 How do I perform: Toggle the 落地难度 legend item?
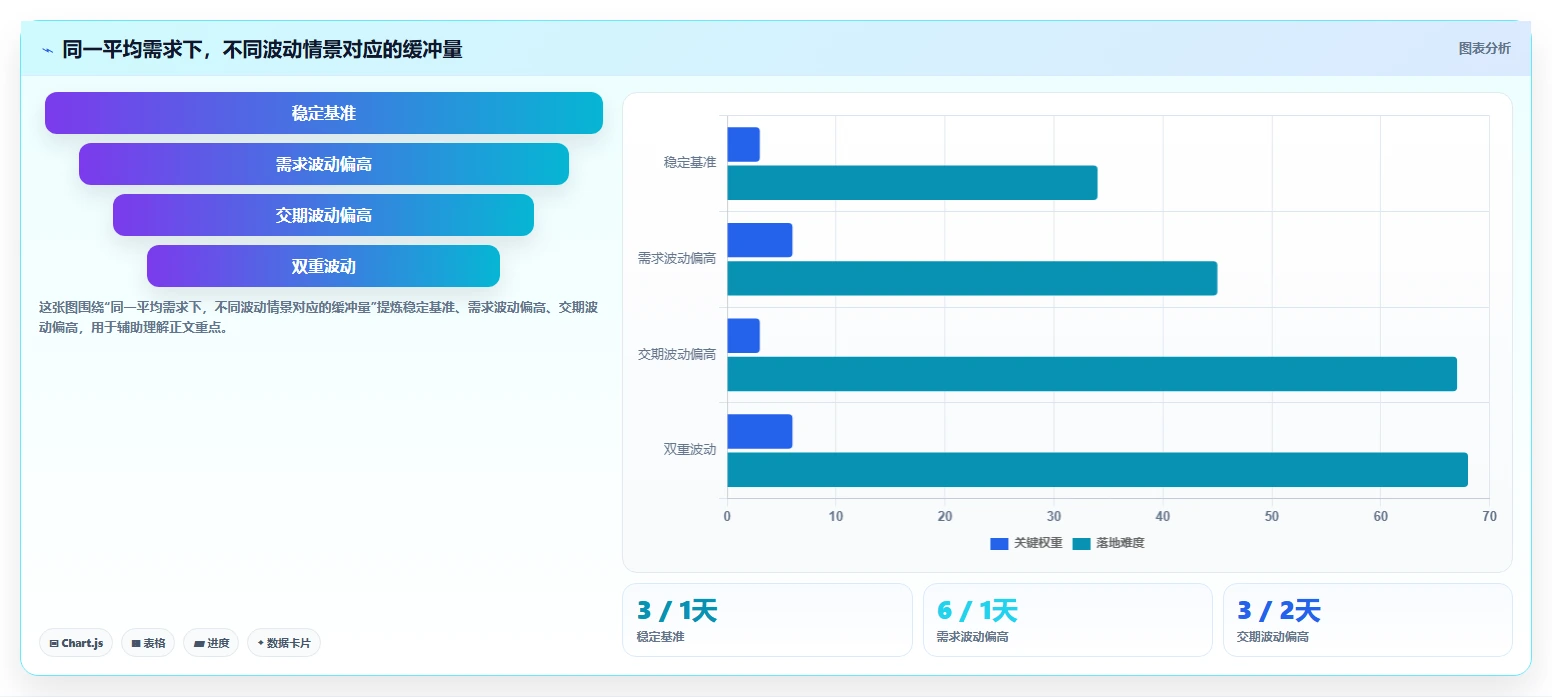pyautogui.click(x=1108, y=543)
